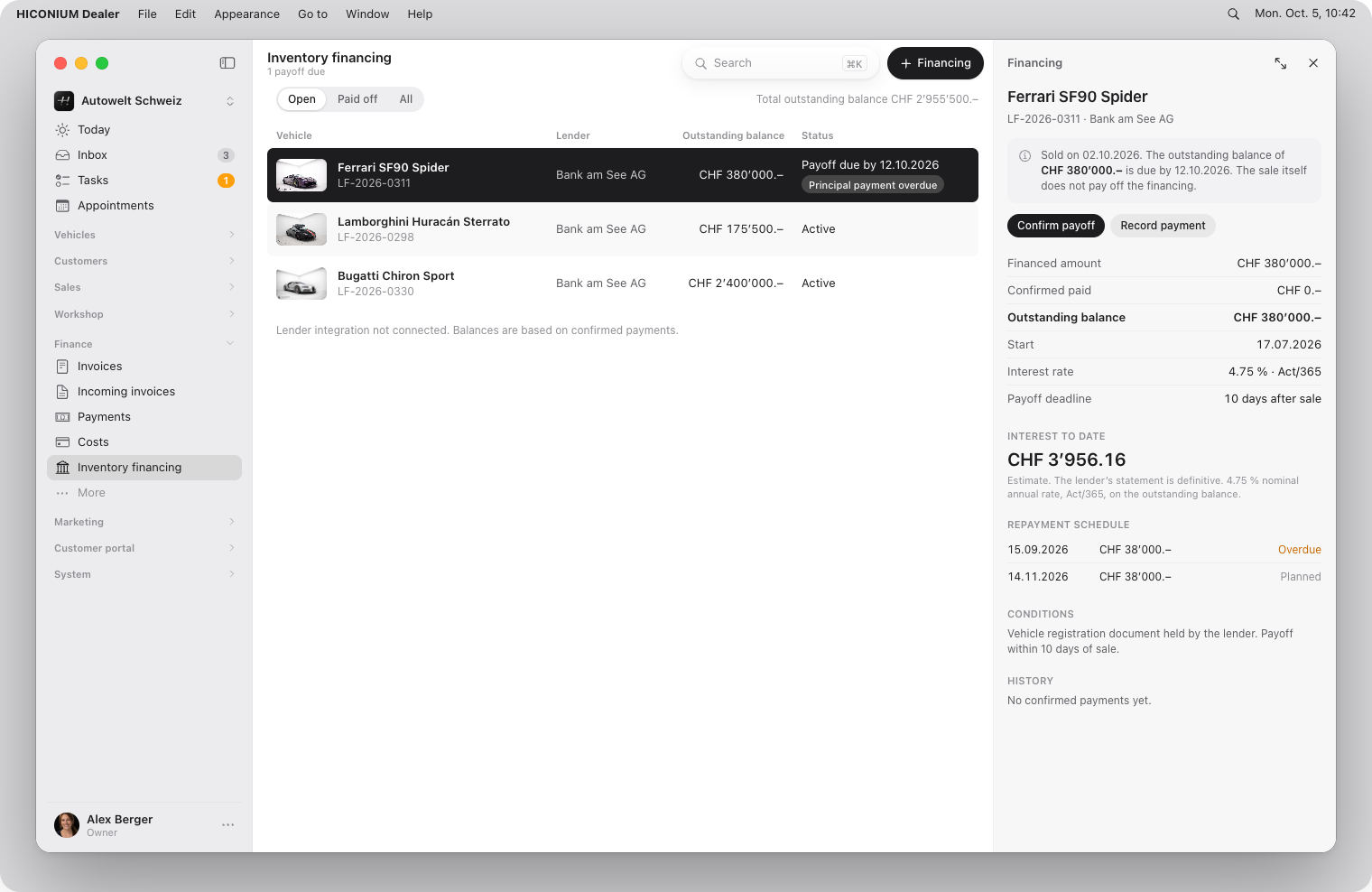
Task: Open Payments under Finance
Action: [144, 417]
